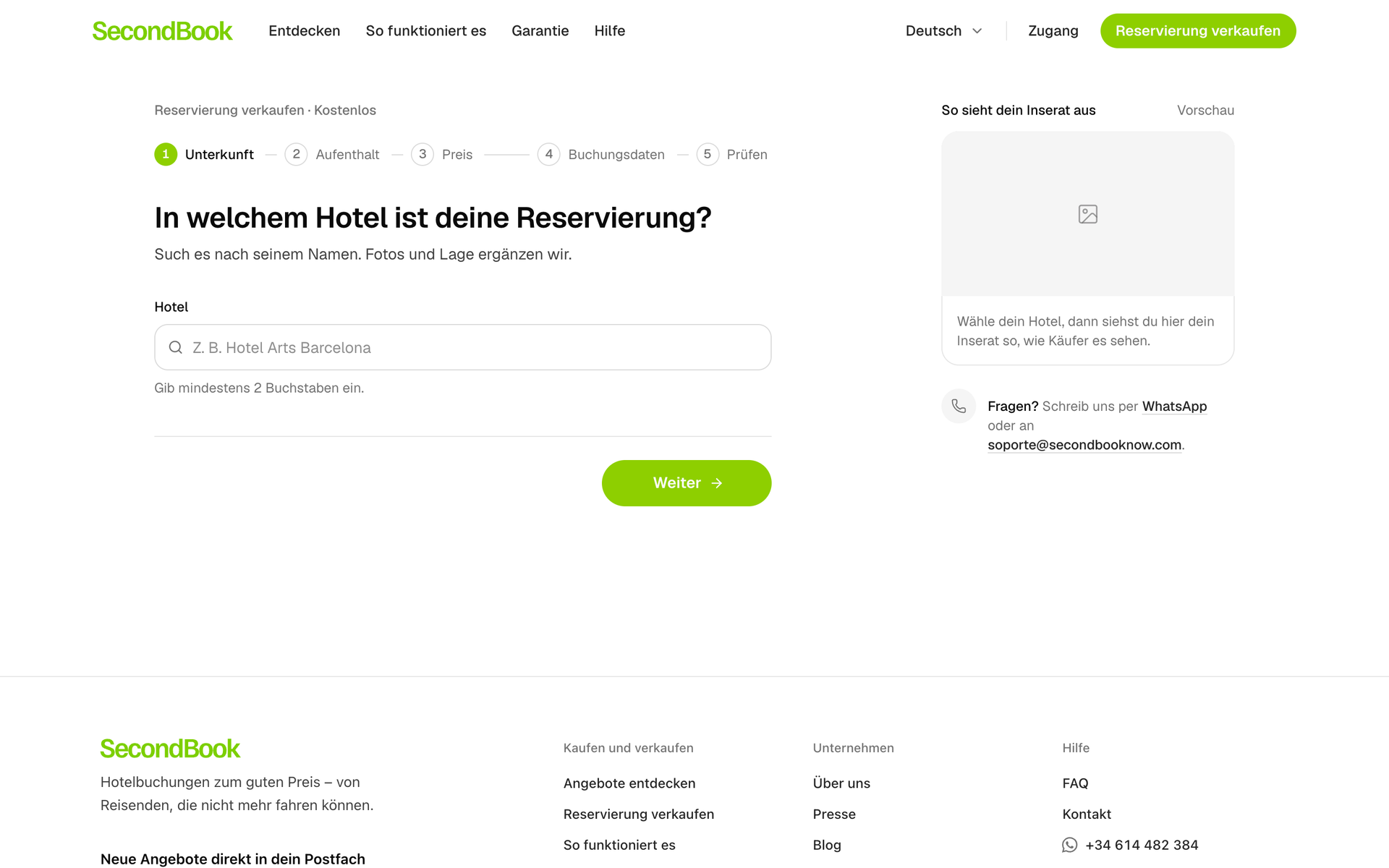Screen dimensions: 1389x868
Task: Click the SecondBook logo in the footer
Action: (170, 749)
